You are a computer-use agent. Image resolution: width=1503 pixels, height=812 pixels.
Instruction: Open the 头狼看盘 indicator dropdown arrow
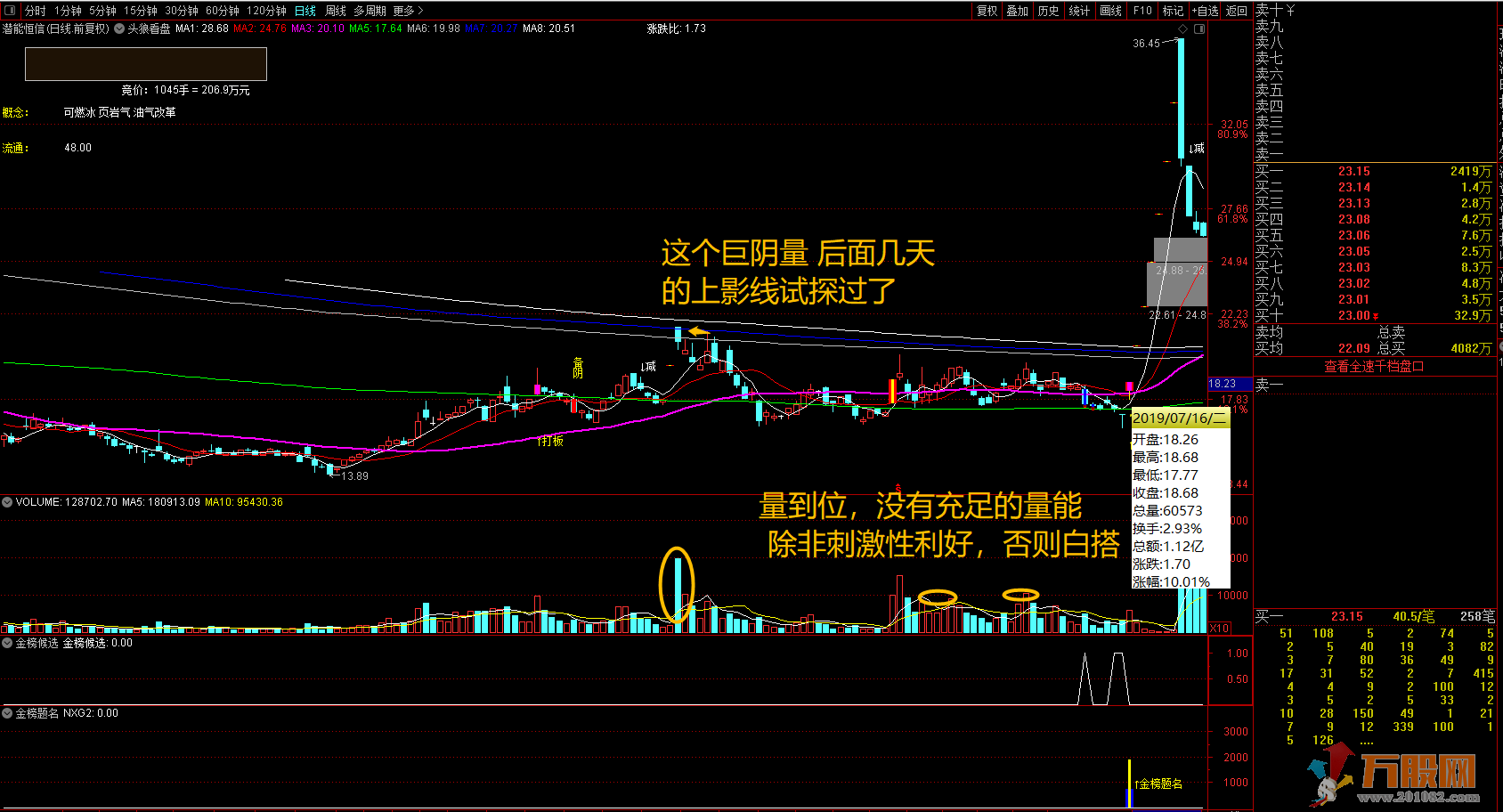point(120,28)
